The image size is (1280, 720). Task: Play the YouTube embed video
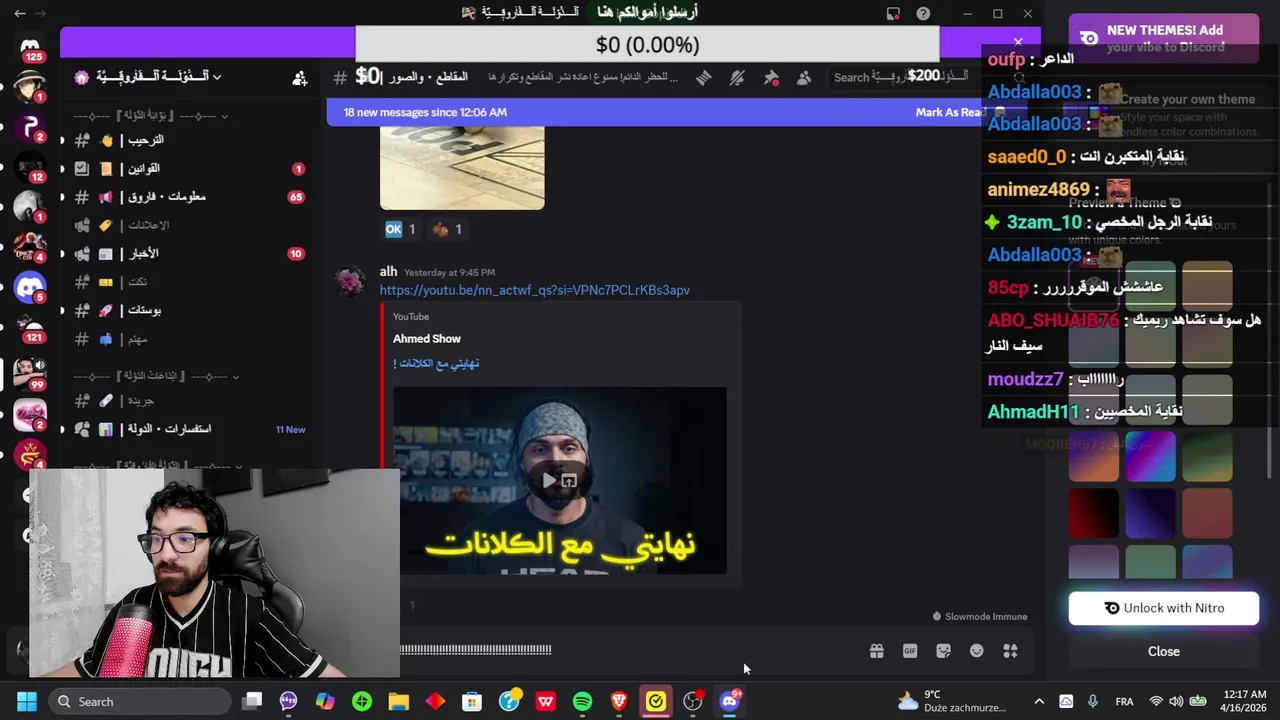point(549,481)
